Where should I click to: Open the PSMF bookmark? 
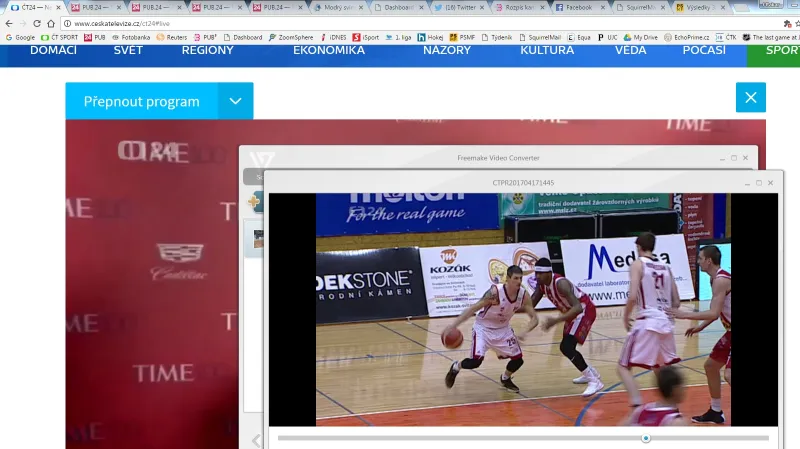click(462, 37)
